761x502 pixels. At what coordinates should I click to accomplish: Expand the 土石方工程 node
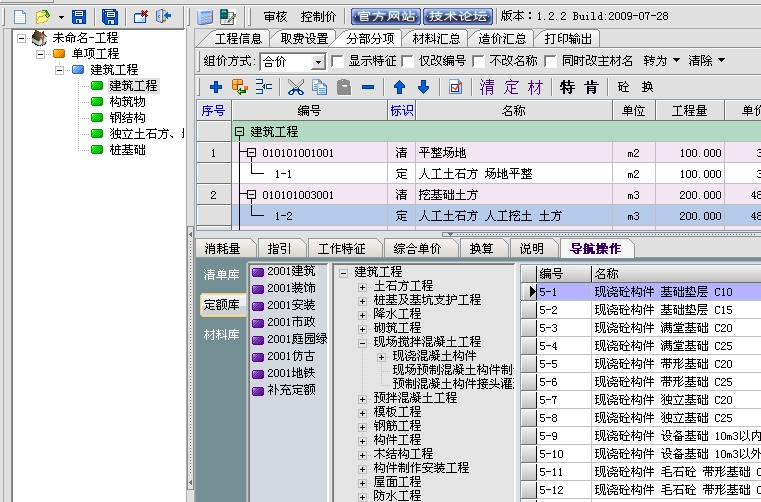pyautogui.click(x=362, y=287)
